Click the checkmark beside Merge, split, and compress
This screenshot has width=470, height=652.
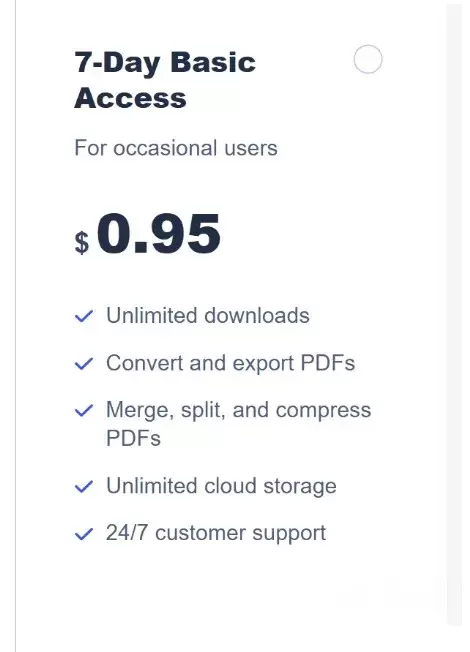(84, 410)
